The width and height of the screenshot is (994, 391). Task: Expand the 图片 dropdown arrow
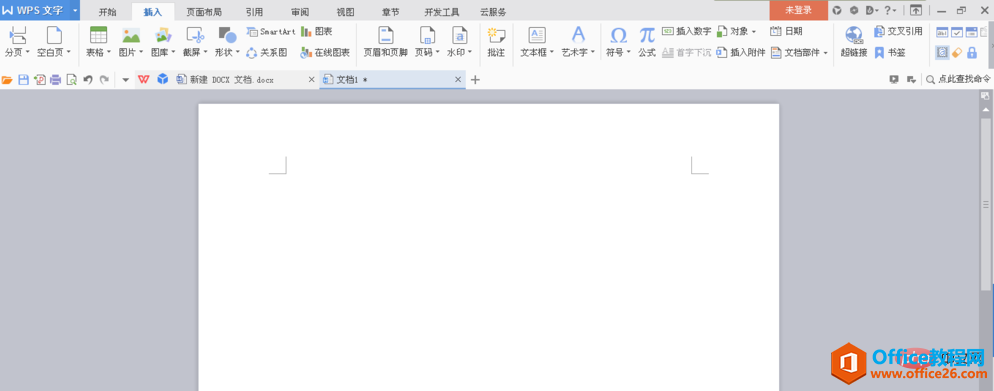[x=141, y=53]
